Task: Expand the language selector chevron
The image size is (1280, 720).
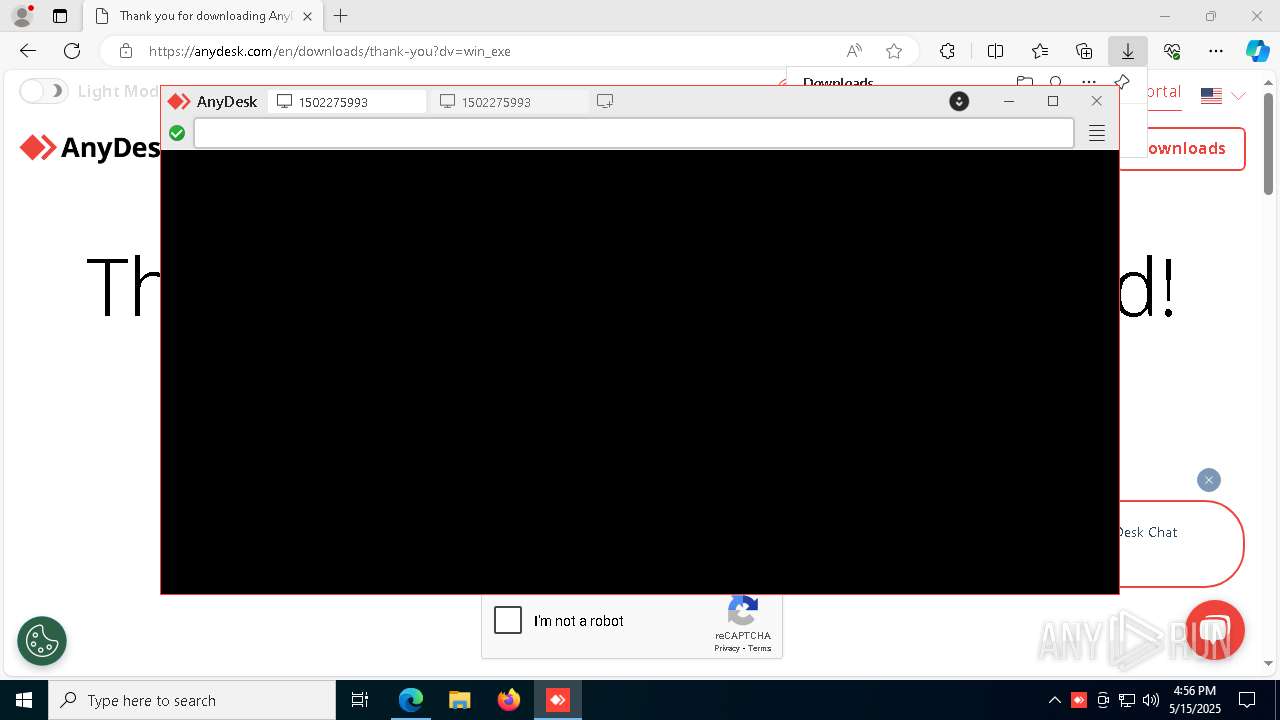Action: [x=1238, y=96]
